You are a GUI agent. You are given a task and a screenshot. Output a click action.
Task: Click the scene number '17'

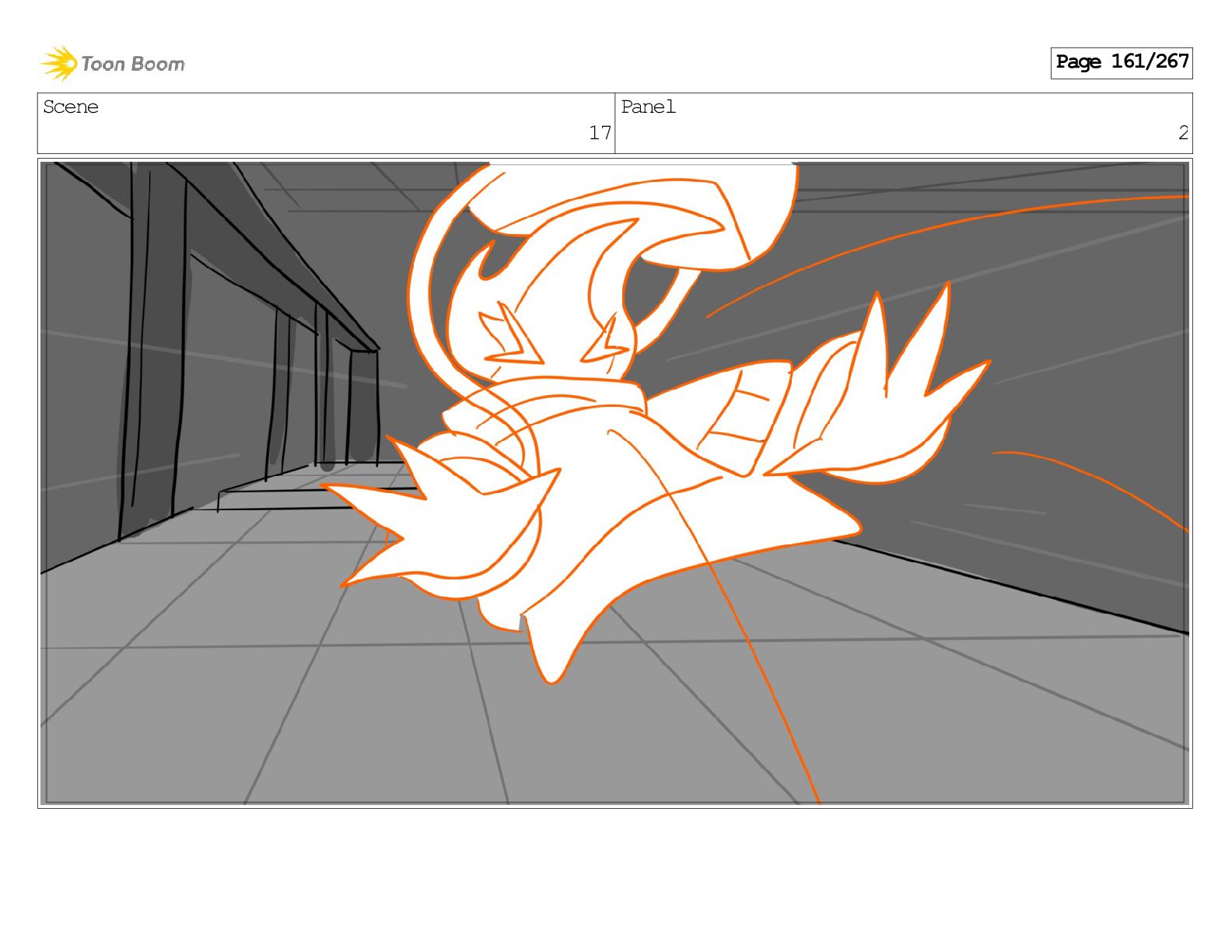click(600, 133)
